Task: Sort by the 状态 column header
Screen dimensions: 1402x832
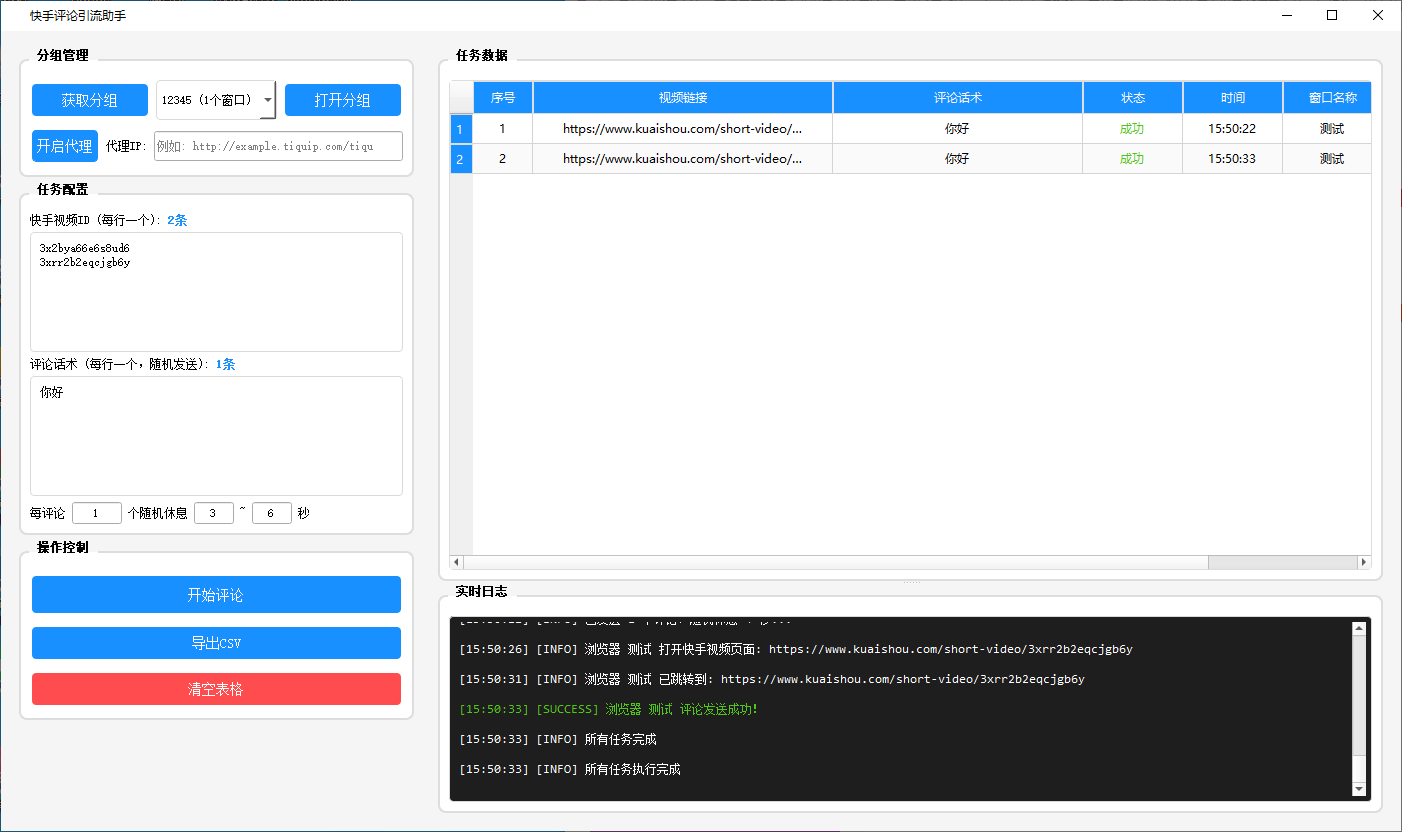Action: click(1133, 98)
